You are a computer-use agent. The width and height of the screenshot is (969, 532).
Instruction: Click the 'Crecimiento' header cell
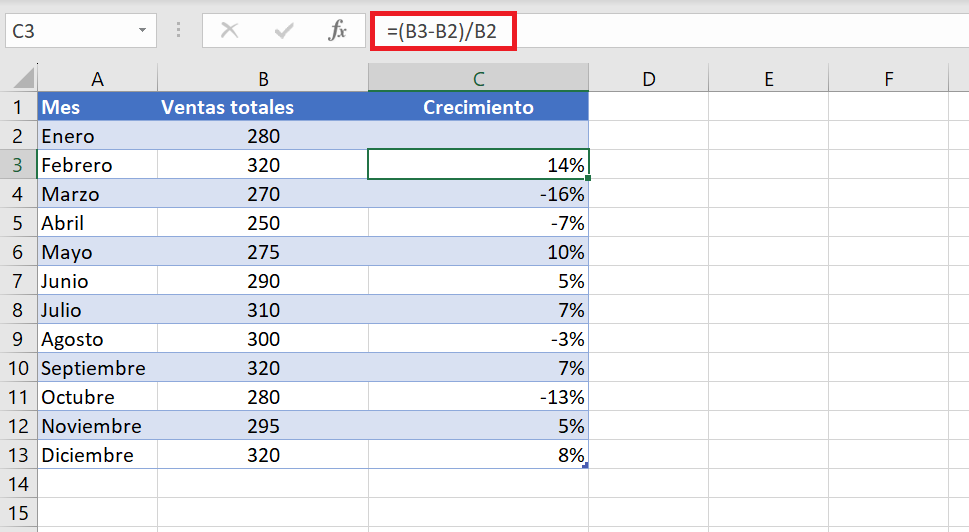tap(478, 107)
